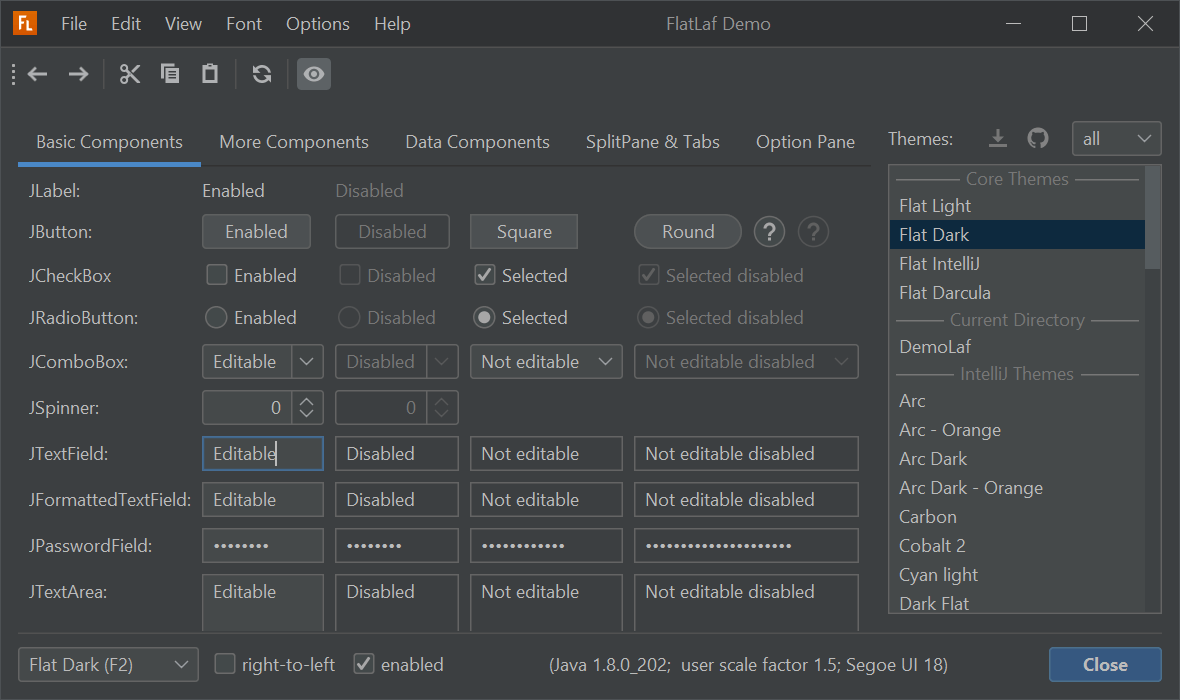Viewport: 1180px width, 700px height.
Task: Click the forward arrow toolbar icon
Action: [78, 74]
